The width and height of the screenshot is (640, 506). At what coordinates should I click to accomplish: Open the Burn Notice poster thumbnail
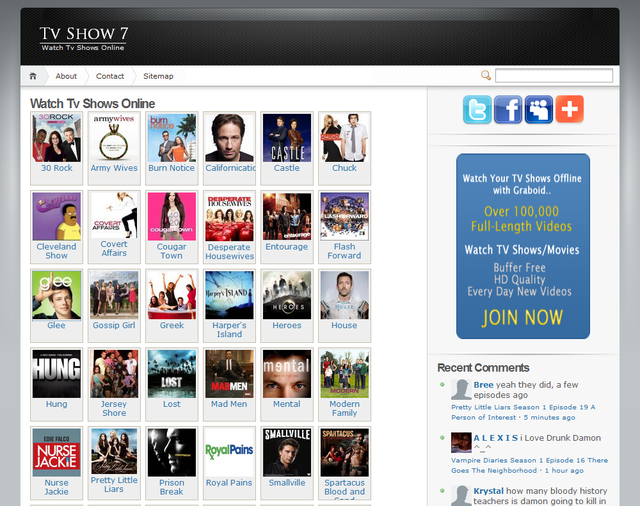coord(172,138)
